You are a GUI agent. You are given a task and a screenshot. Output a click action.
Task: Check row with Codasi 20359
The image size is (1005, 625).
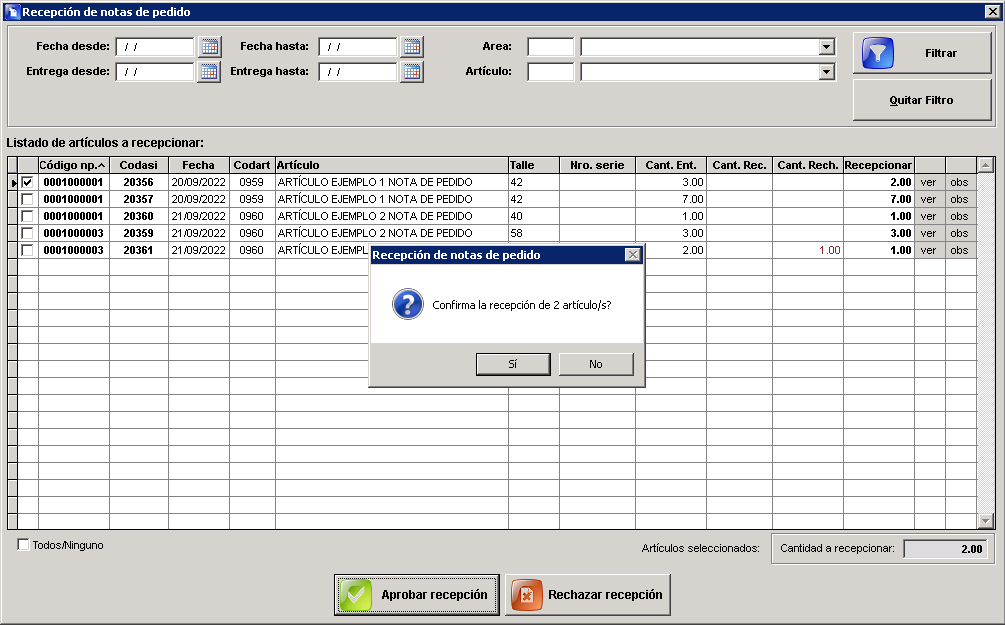tap(28, 233)
